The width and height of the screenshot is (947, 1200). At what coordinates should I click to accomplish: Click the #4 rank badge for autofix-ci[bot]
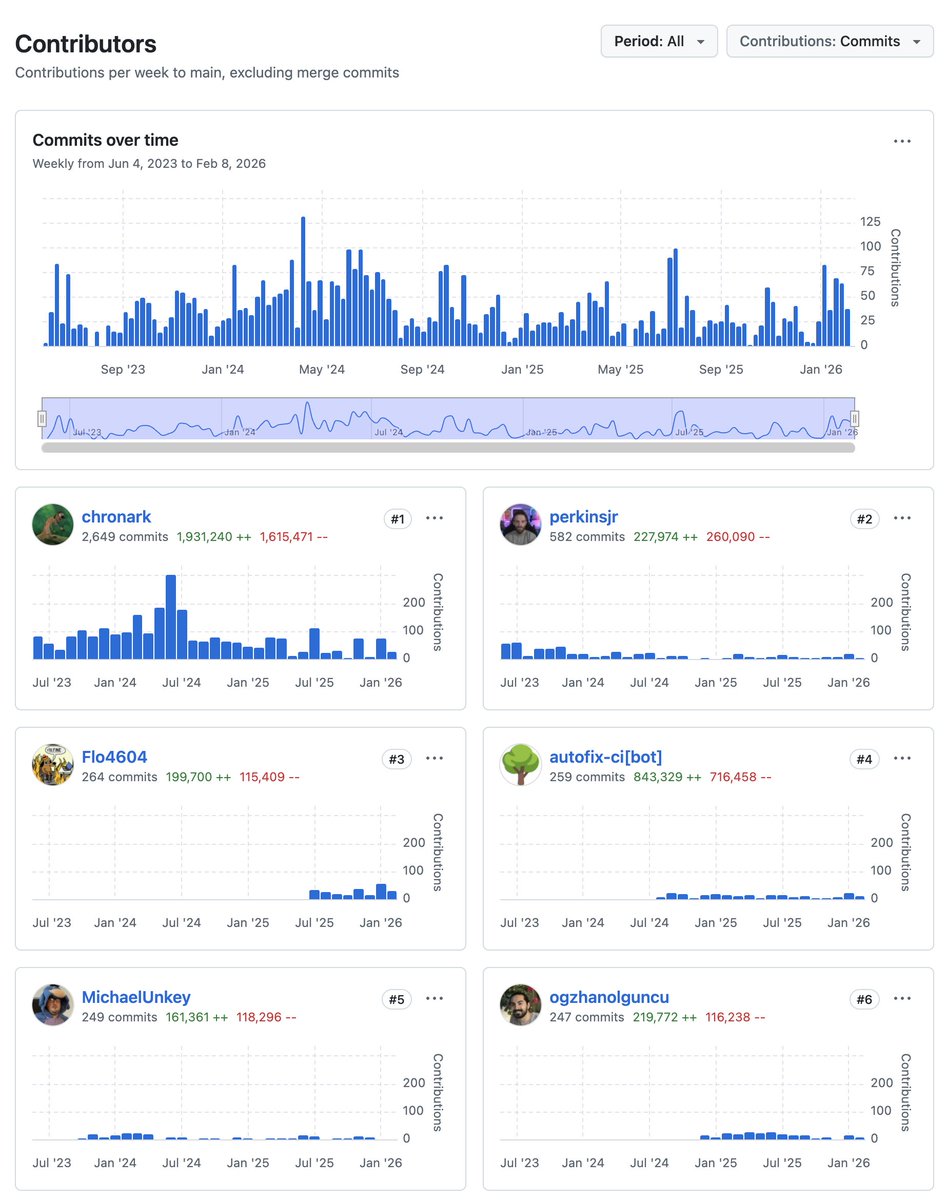coord(864,758)
